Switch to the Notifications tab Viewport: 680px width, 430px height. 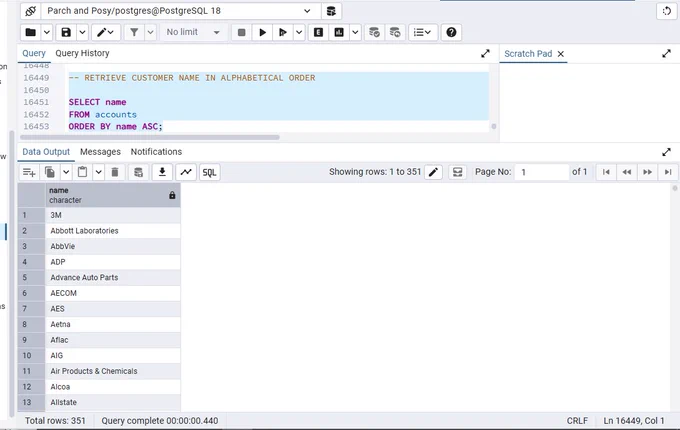[156, 152]
